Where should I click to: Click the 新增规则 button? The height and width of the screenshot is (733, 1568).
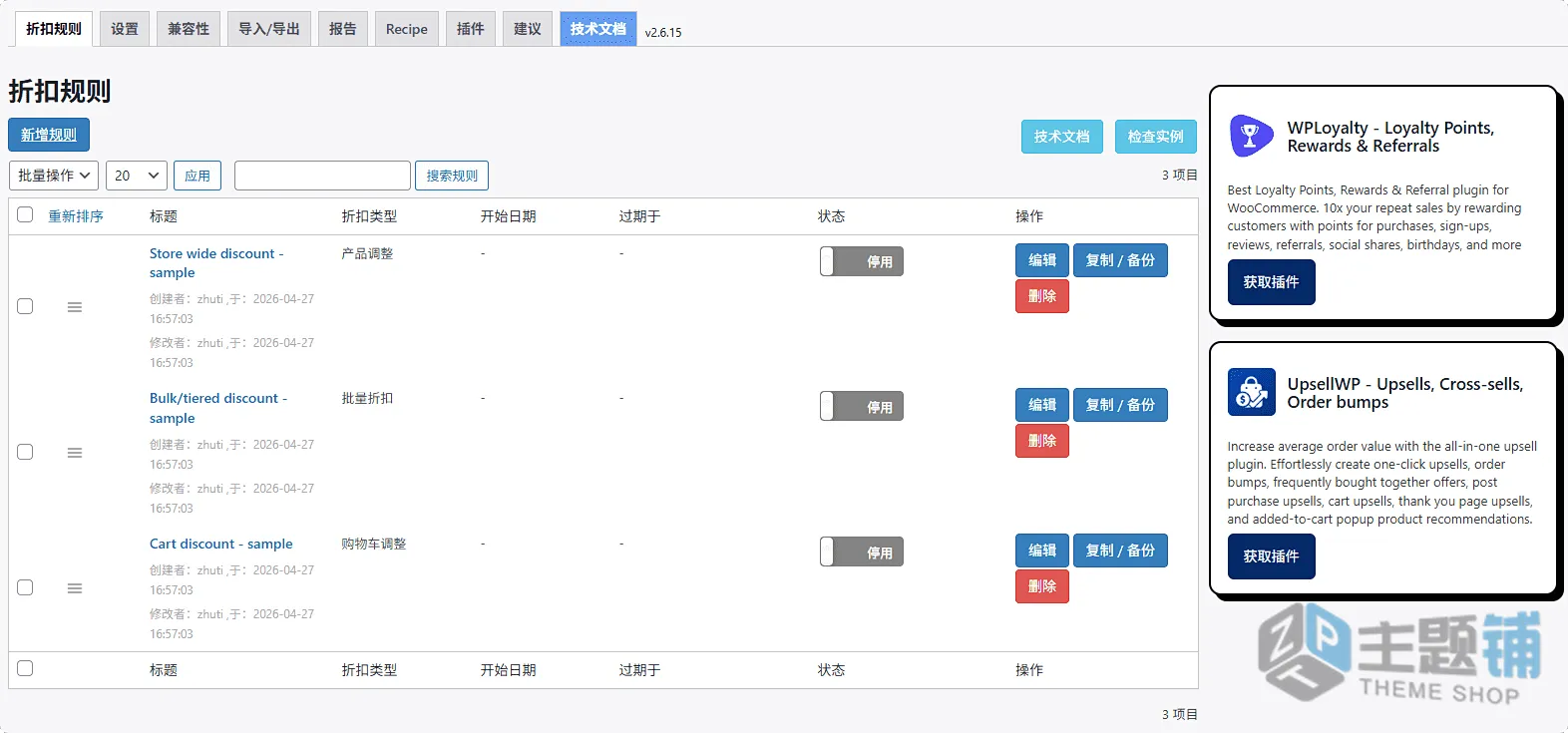pos(49,135)
